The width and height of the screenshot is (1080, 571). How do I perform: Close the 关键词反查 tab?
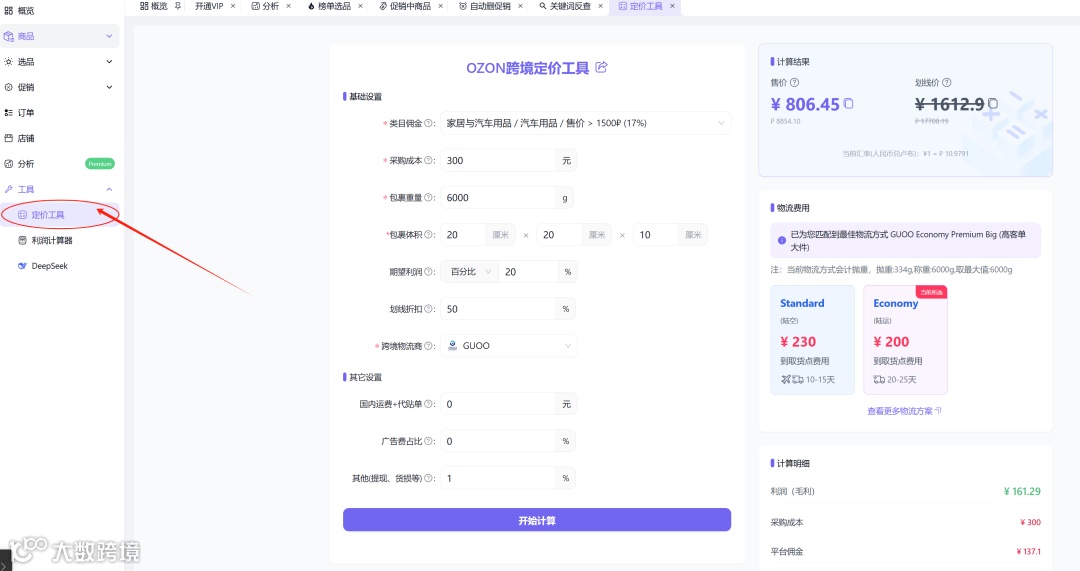point(601,6)
